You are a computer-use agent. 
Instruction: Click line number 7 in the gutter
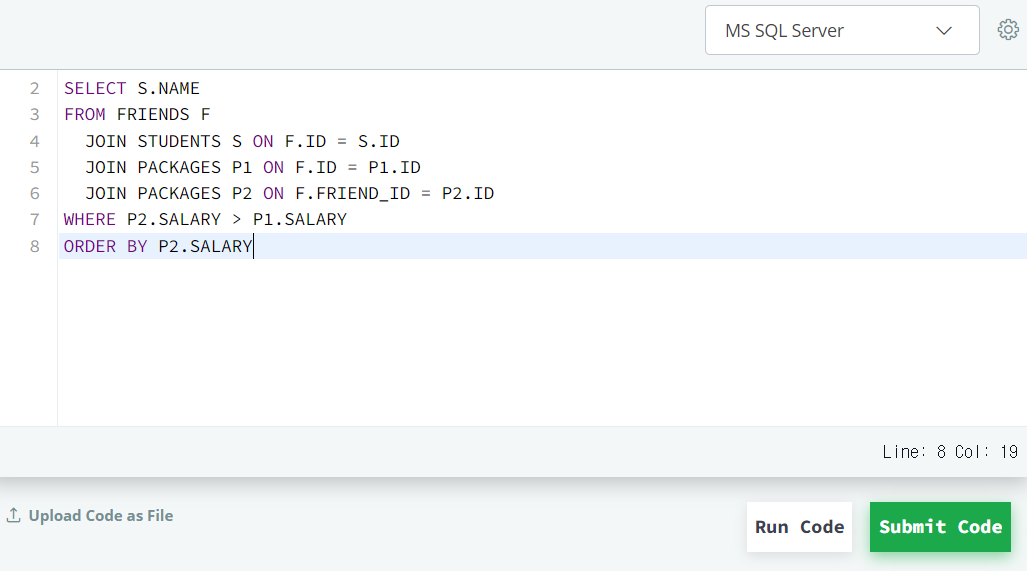tap(35, 219)
